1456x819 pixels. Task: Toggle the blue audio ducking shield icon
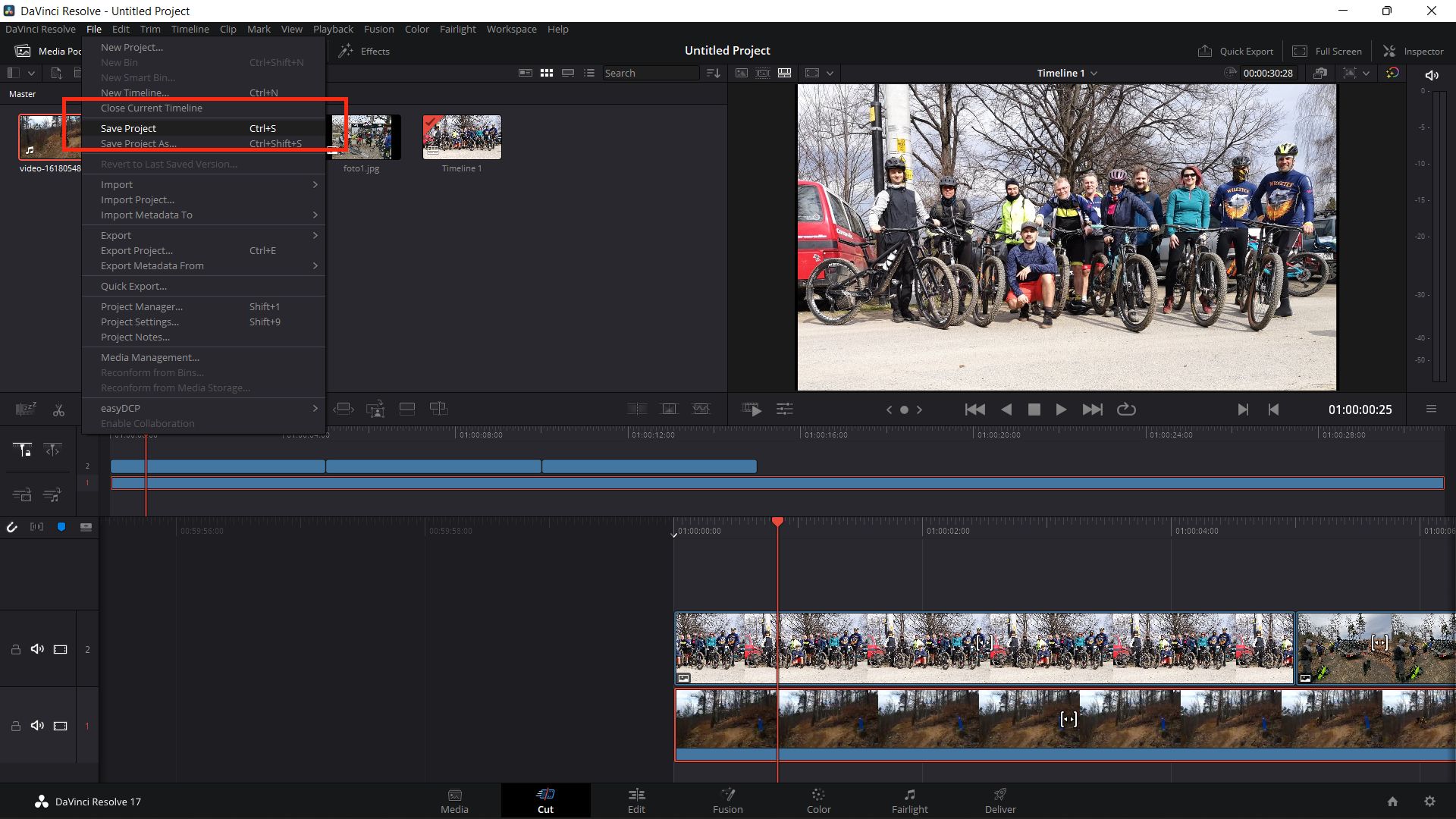[x=61, y=527]
